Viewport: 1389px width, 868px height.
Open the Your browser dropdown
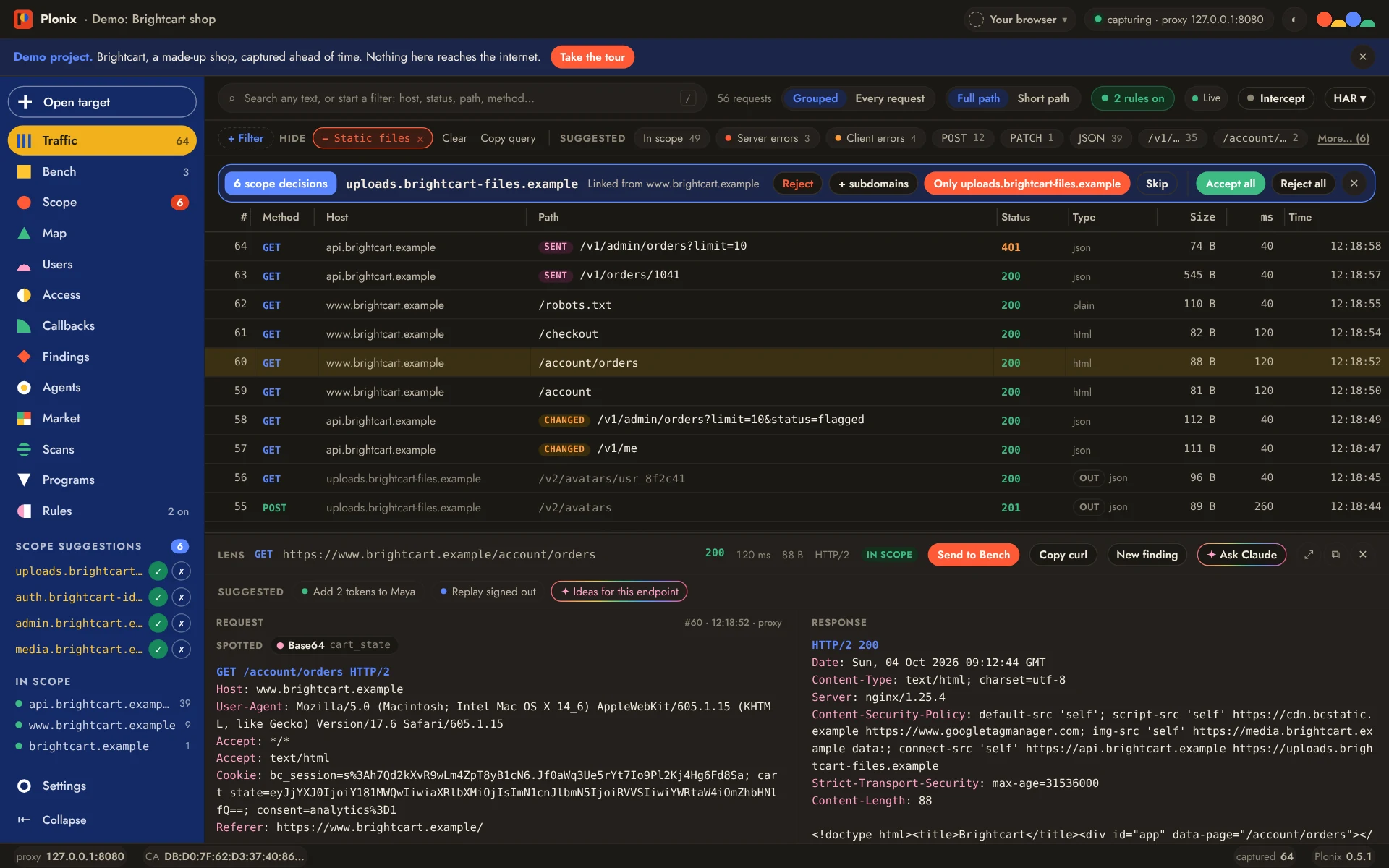[1021, 20]
